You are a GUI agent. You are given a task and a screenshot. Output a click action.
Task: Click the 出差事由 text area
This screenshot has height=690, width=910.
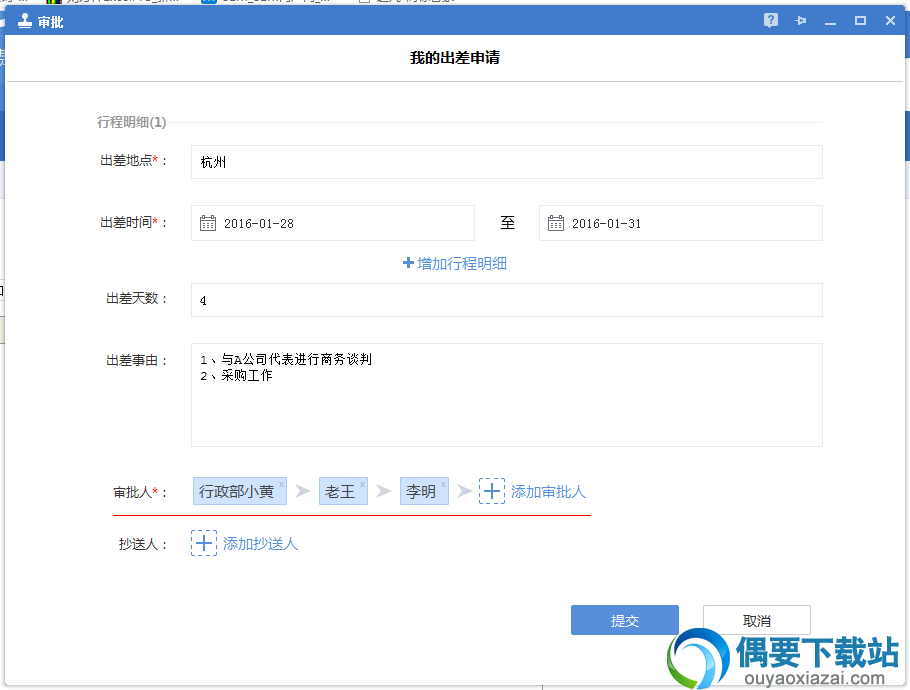(507, 395)
